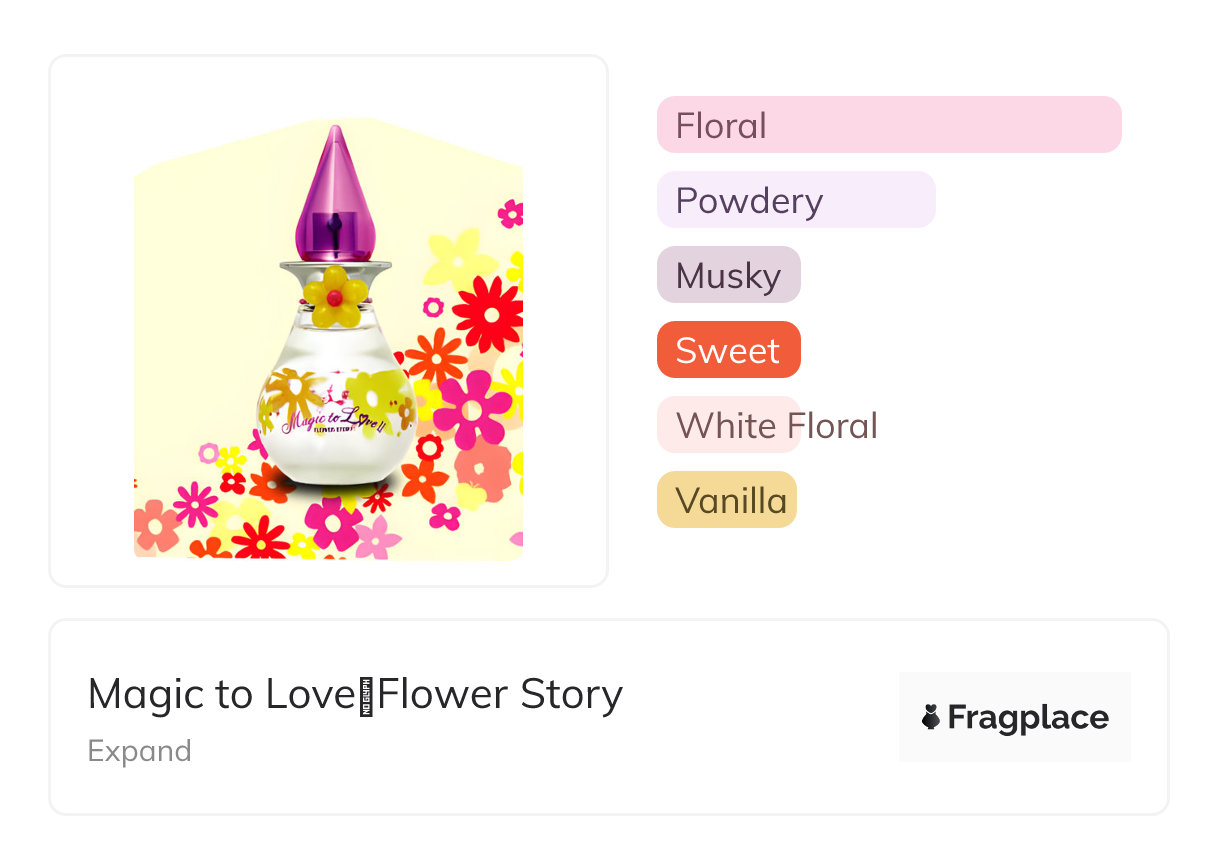The image size is (1218, 864).
Task: Expand the perfume details
Action: tap(139, 751)
